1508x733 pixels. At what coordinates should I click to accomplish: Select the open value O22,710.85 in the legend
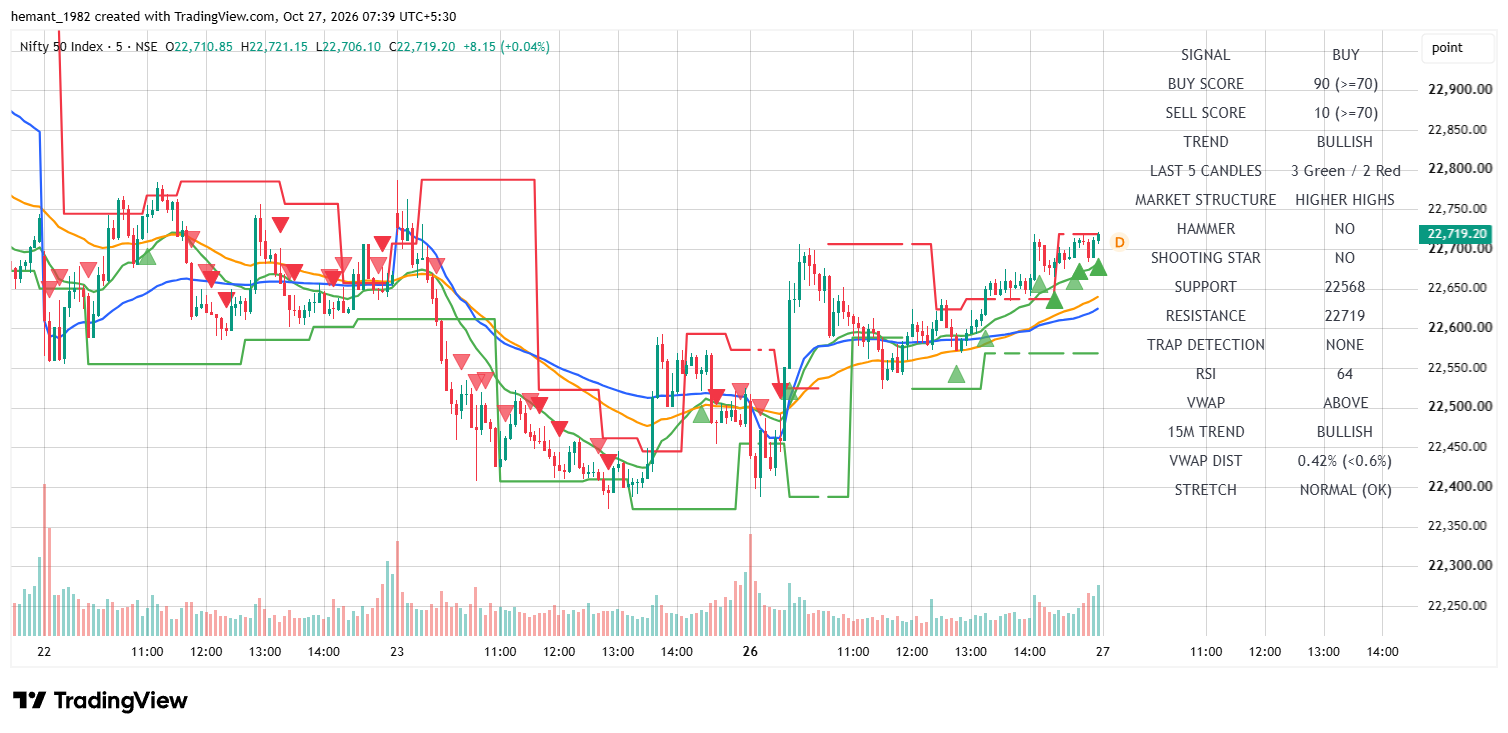(x=199, y=47)
